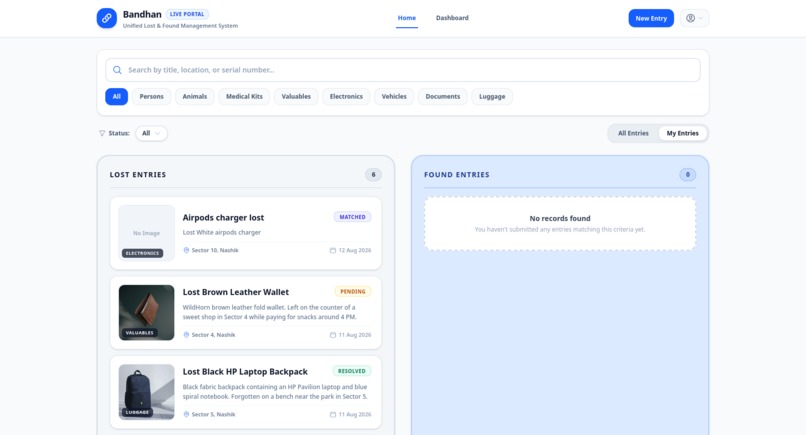Filter by Medical Kits category
The width and height of the screenshot is (806, 435).
pyautogui.click(x=244, y=97)
